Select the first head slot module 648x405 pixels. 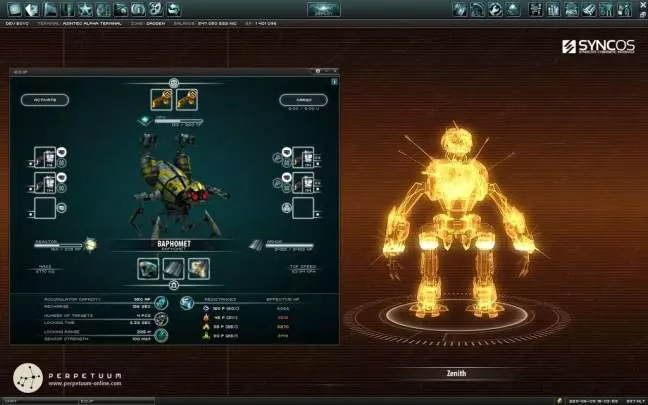coord(161,98)
